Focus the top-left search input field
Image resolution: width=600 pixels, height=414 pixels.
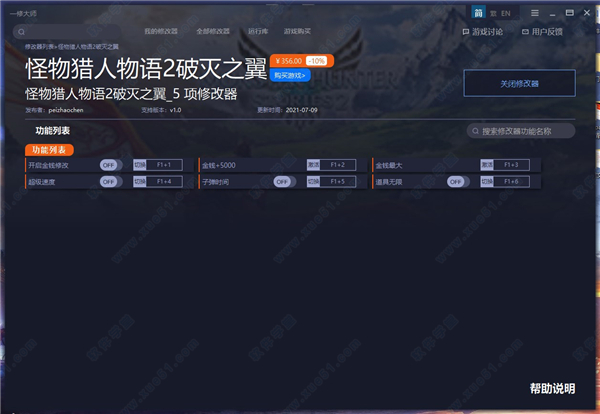[x=68, y=32]
